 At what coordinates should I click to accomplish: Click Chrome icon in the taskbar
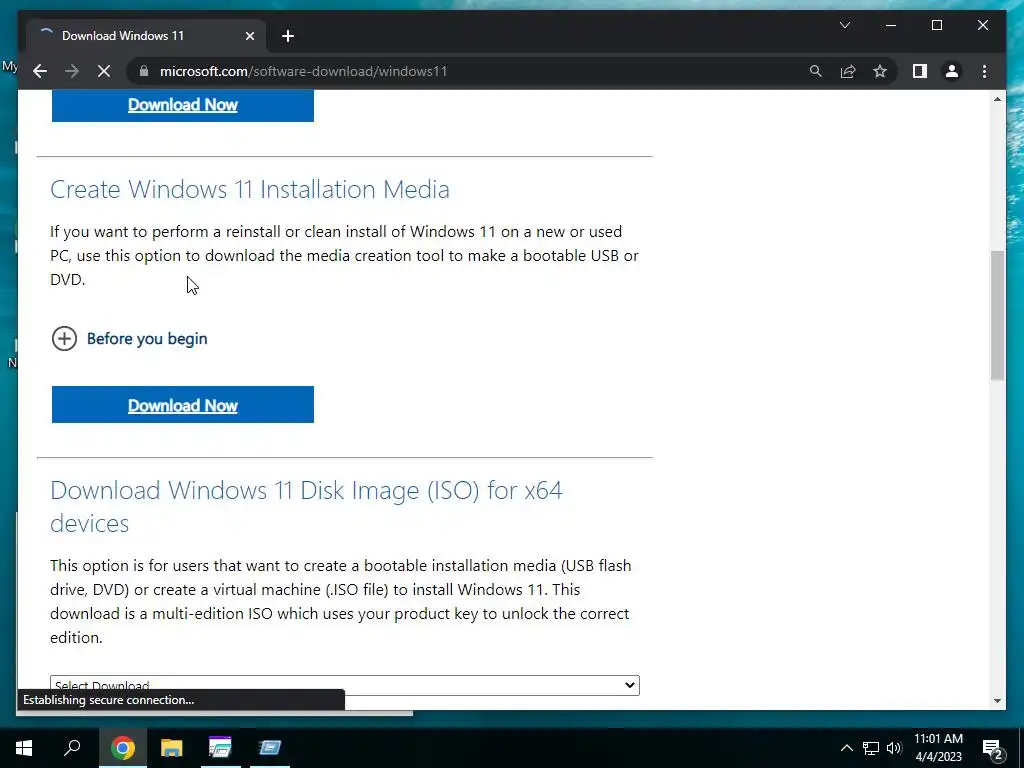point(122,748)
